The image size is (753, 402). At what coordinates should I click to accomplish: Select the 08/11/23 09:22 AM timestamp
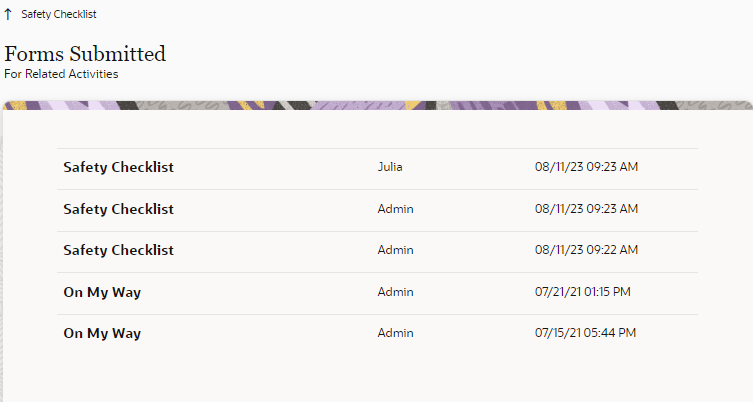coord(586,250)
